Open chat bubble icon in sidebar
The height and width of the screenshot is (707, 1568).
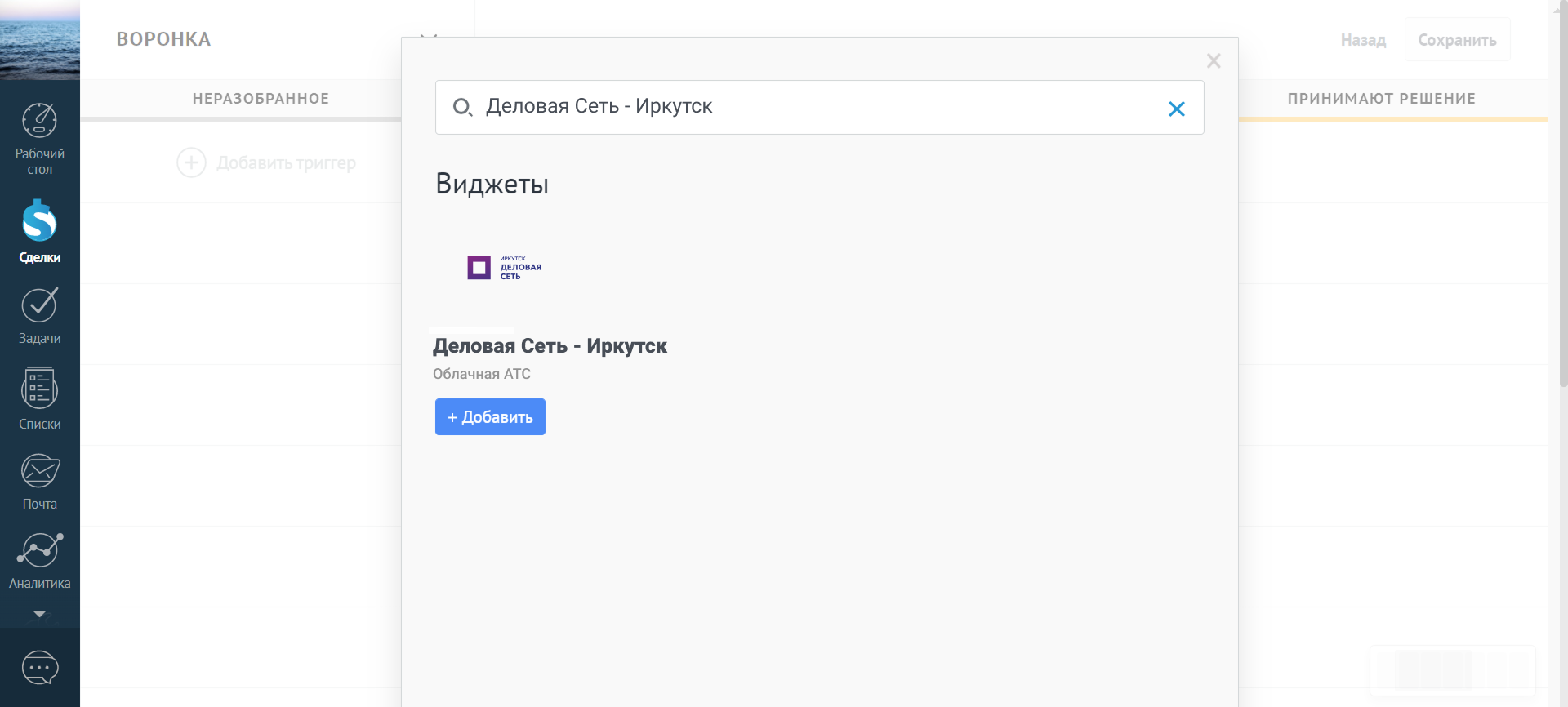click(x=39, y=668)
